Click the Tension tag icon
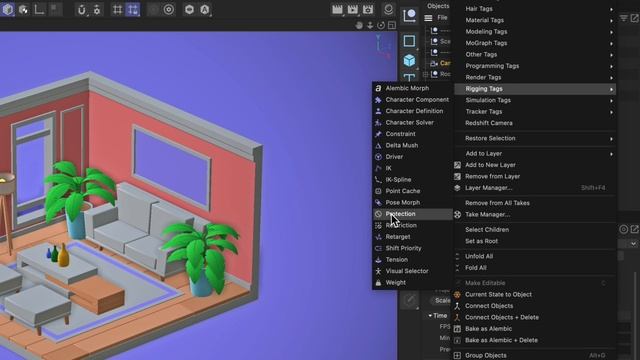This screenshot has height=360, width=640. [x=378, y=260]
